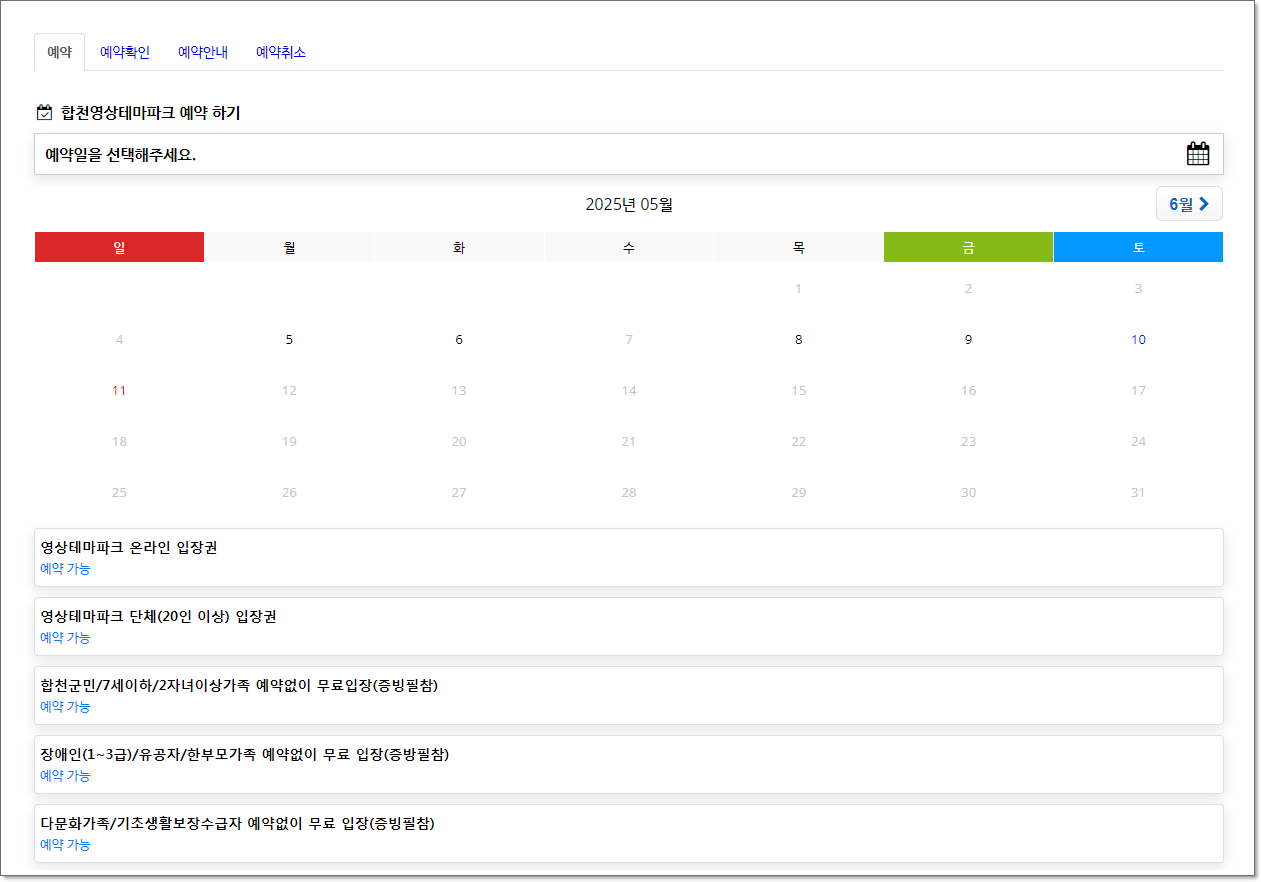This screenshot has height=882, width=1261.
Task: Click disabled date 24 on the calendar
Action: point(1138,442)
